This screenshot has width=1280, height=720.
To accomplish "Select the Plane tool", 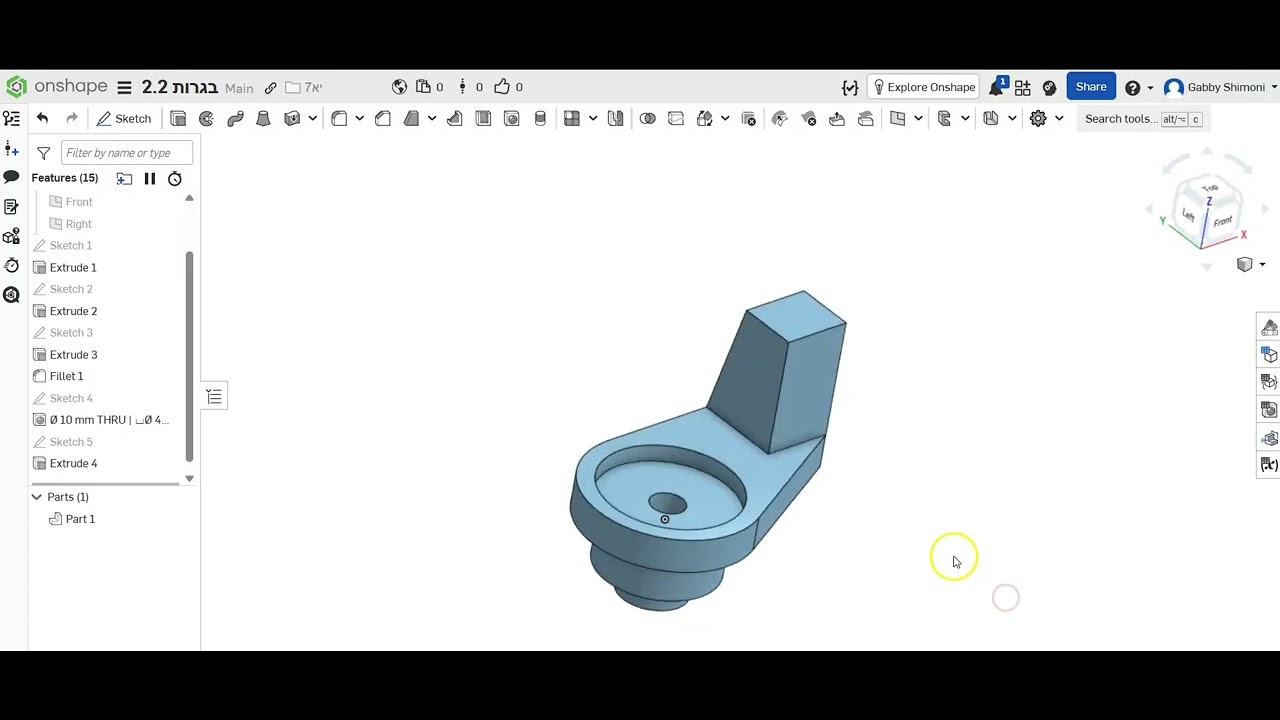I will click(x=897, y=119).
